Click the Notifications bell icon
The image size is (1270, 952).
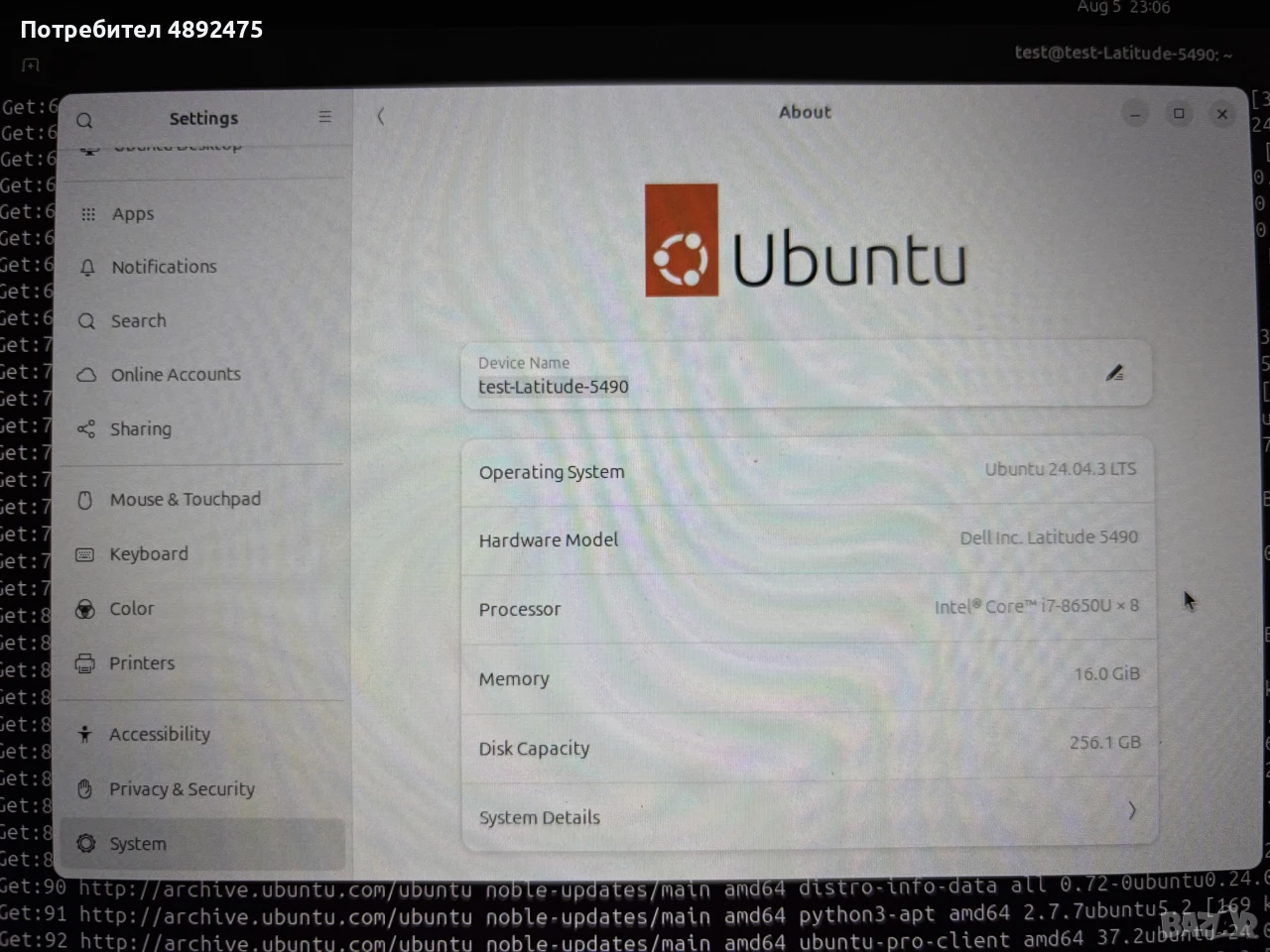click(87, 268)
